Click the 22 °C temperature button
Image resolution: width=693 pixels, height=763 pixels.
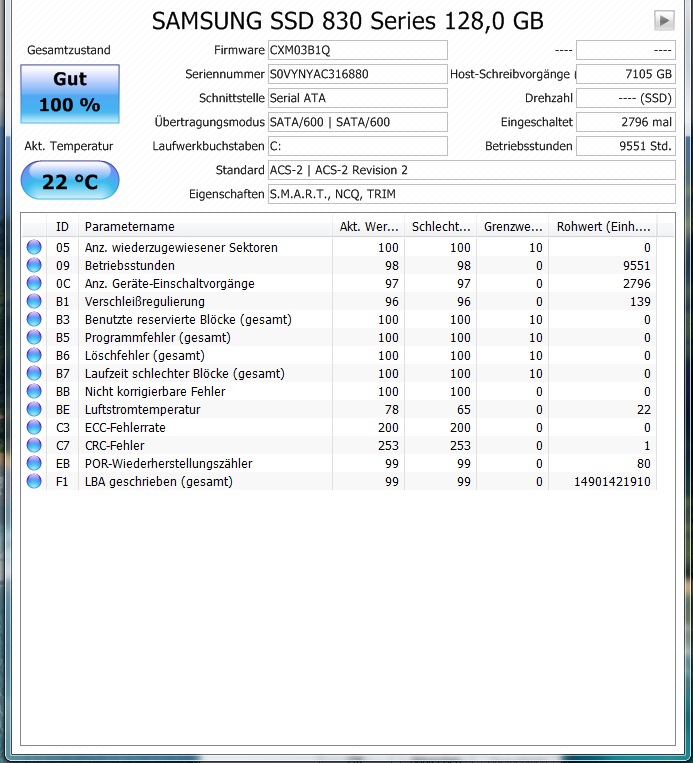pos(70,181)
